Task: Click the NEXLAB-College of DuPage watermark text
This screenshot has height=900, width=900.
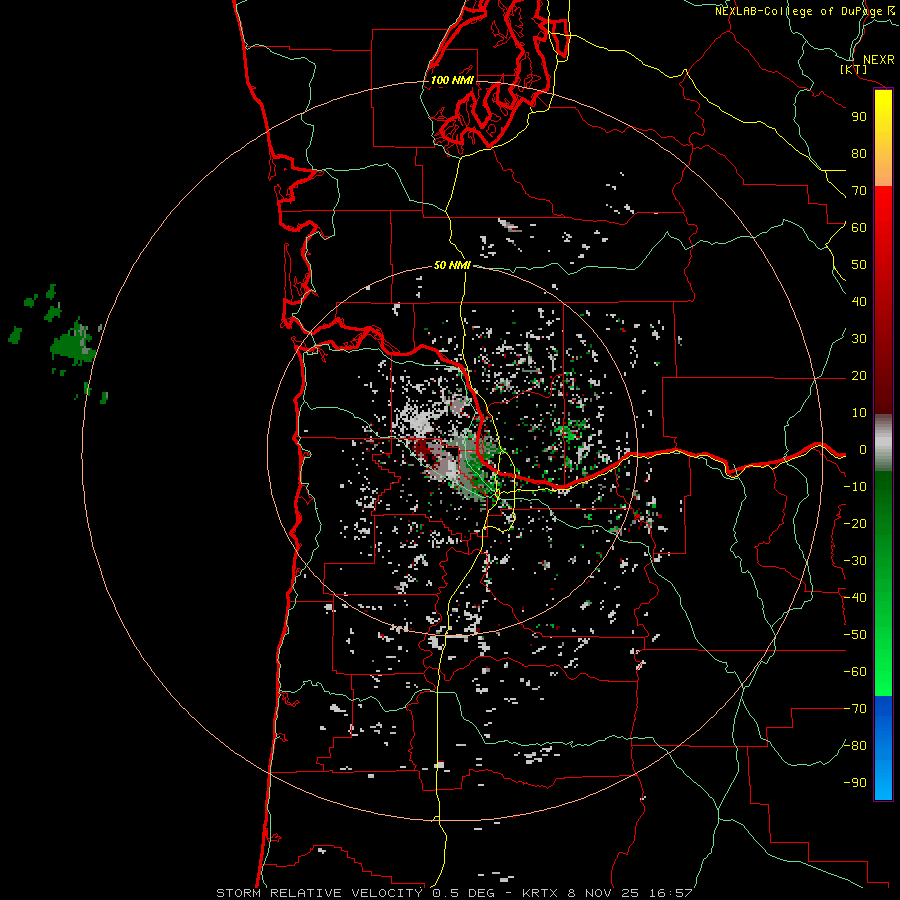Action: 805,11
